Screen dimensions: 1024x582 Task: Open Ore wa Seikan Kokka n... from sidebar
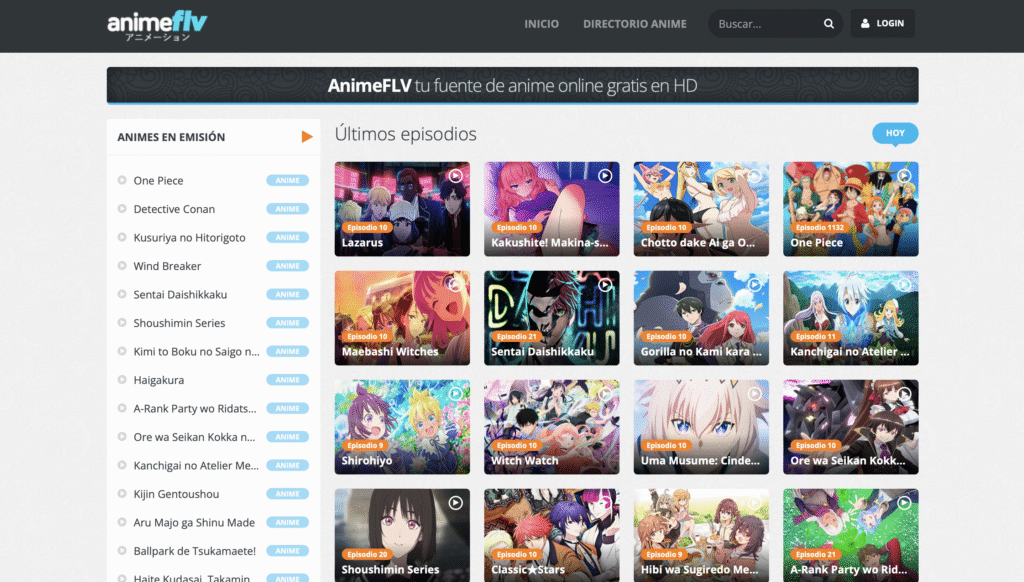coord(195,437)
